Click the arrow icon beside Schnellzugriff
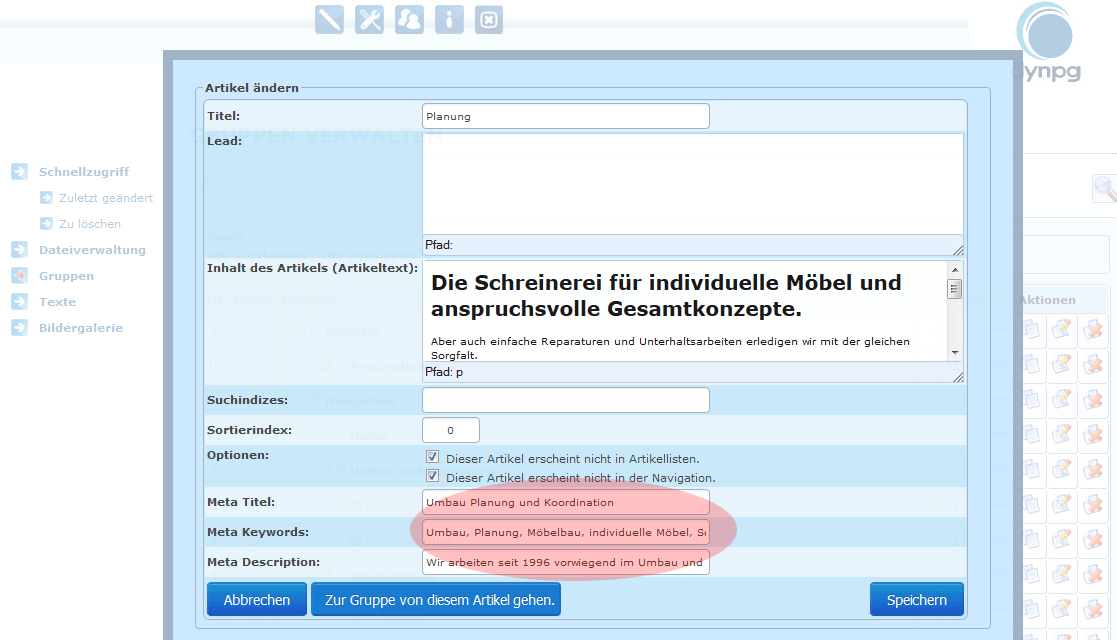1117x640 pixels. (19, 172)
